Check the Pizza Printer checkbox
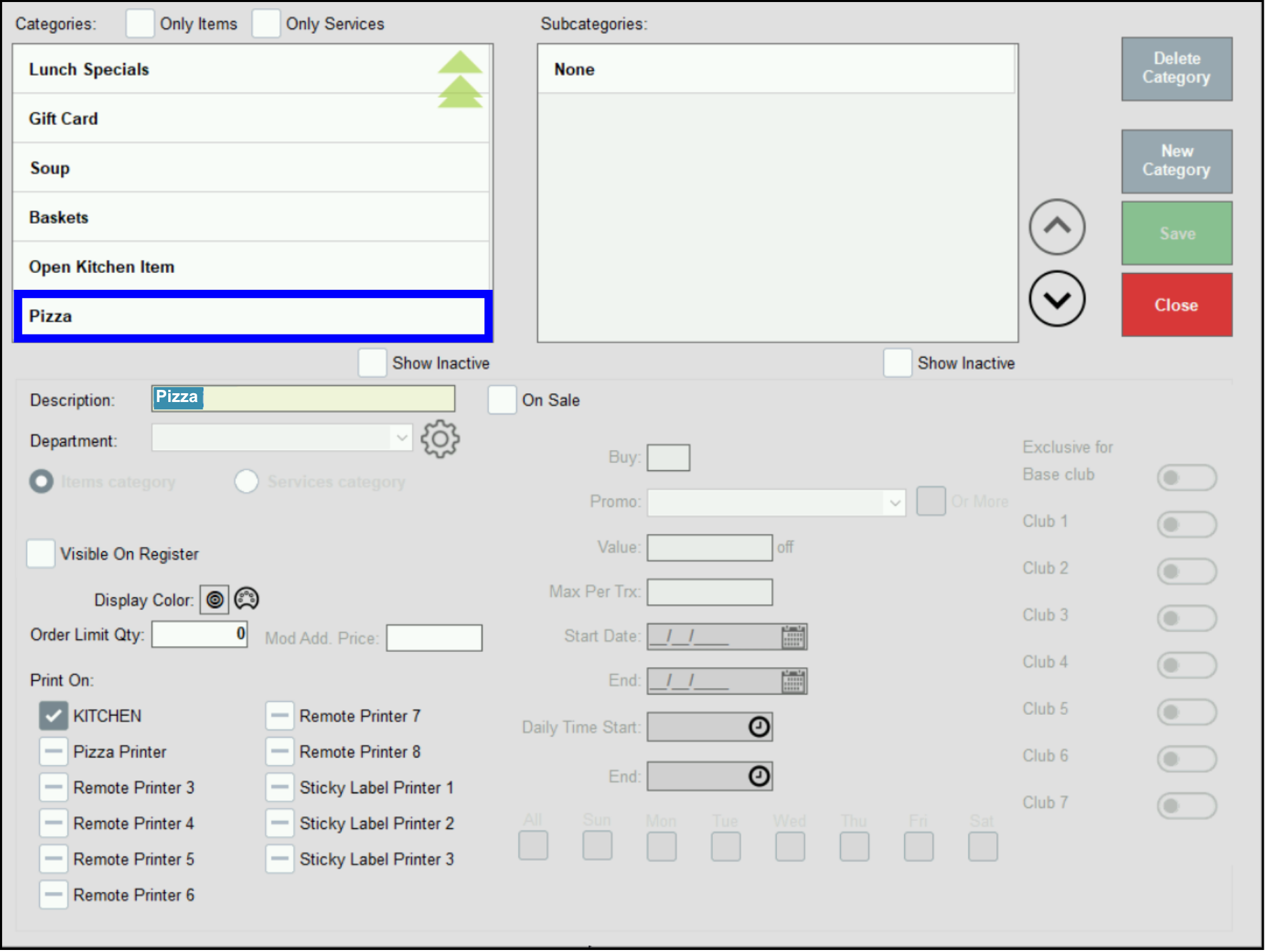 click(53, 751)
